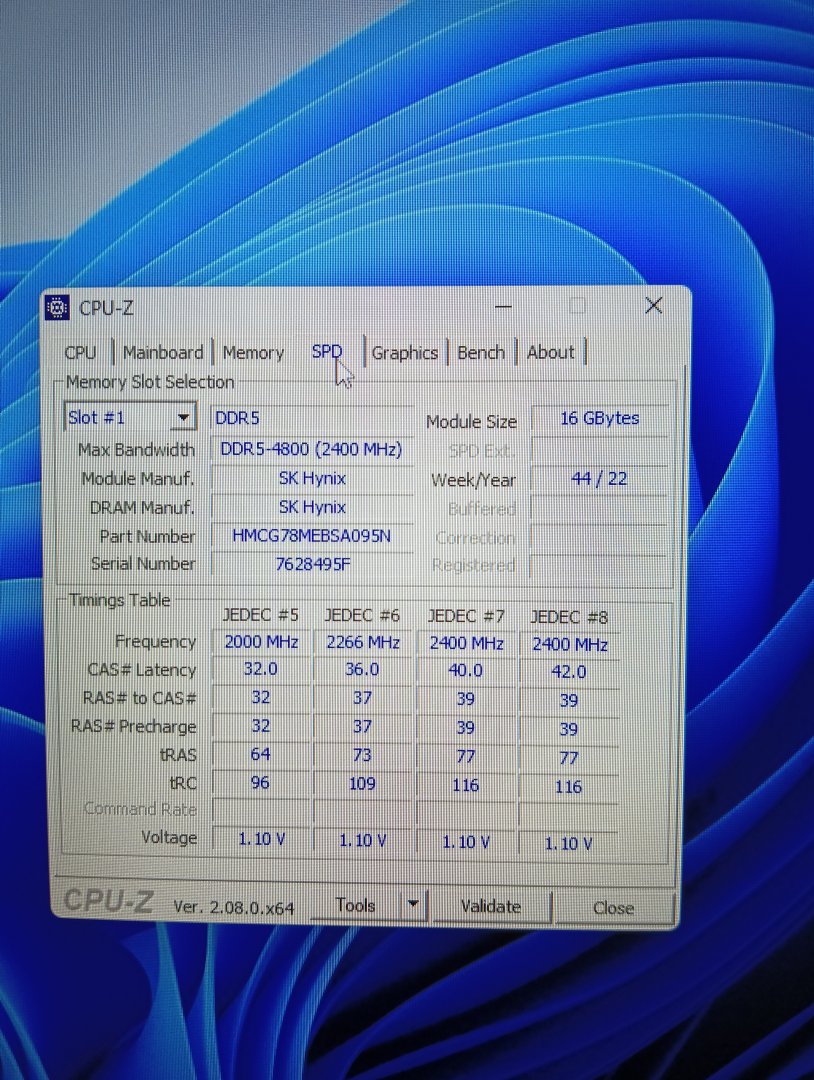The width and height of the screenshot is (814, 1080).
Task: Click the empty SPD Ext. field
Action: [599, 450]
